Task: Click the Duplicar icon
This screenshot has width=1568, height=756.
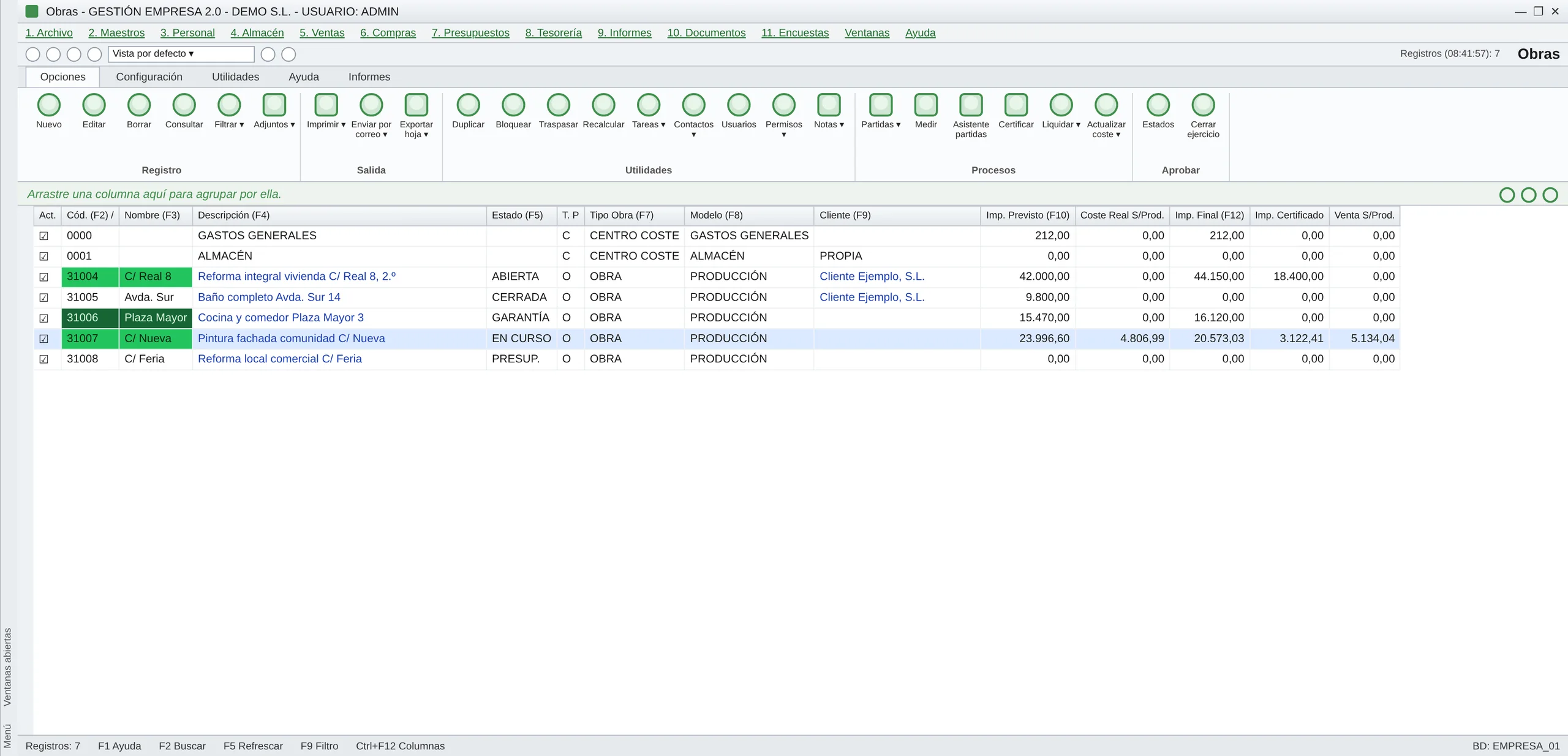Action: (x=468, y=105)
